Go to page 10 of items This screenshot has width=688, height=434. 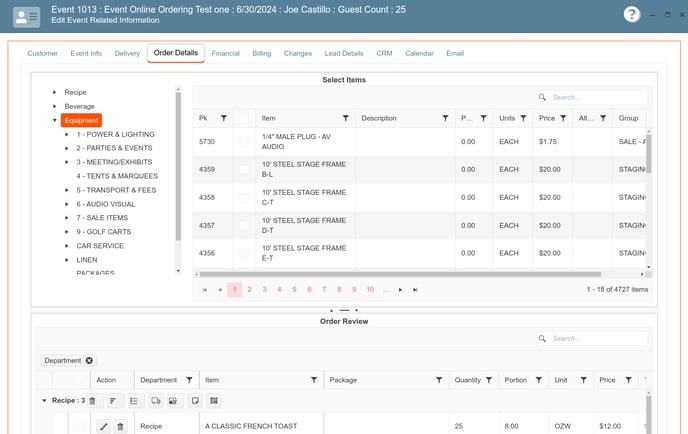pos(370,290)
